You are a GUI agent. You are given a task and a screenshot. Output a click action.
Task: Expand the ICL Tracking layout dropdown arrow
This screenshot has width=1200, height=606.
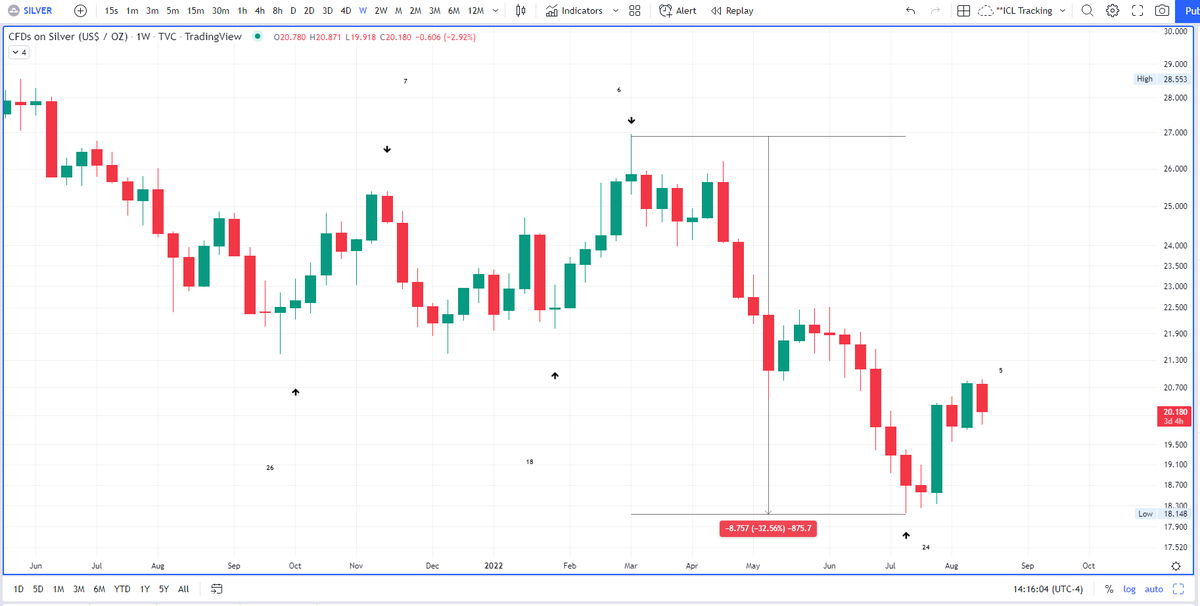pos(1062,10)
